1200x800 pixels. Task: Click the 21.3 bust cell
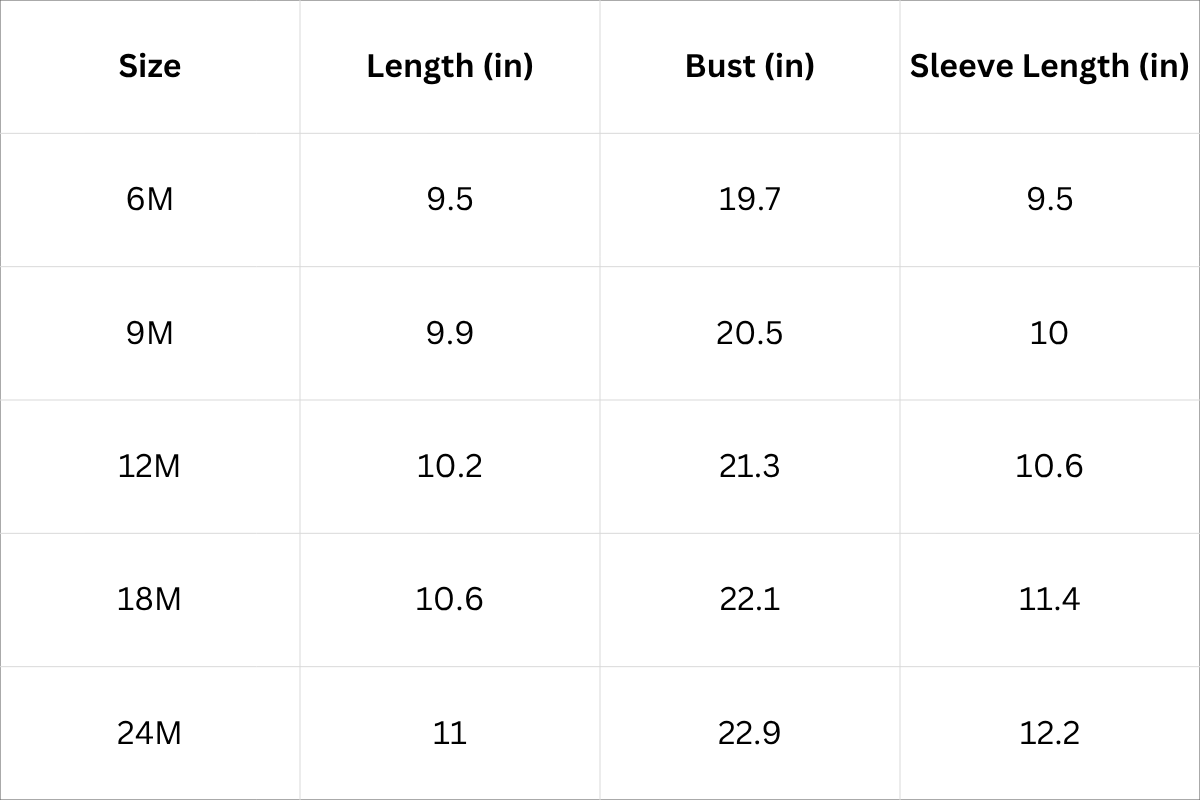(x=749, y=466)
